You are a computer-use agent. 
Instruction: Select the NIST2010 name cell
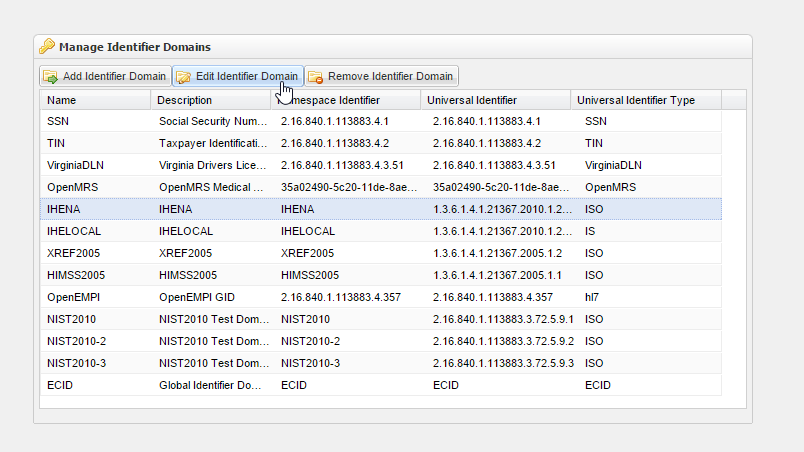pyautogui.click(x=71, y=320)
